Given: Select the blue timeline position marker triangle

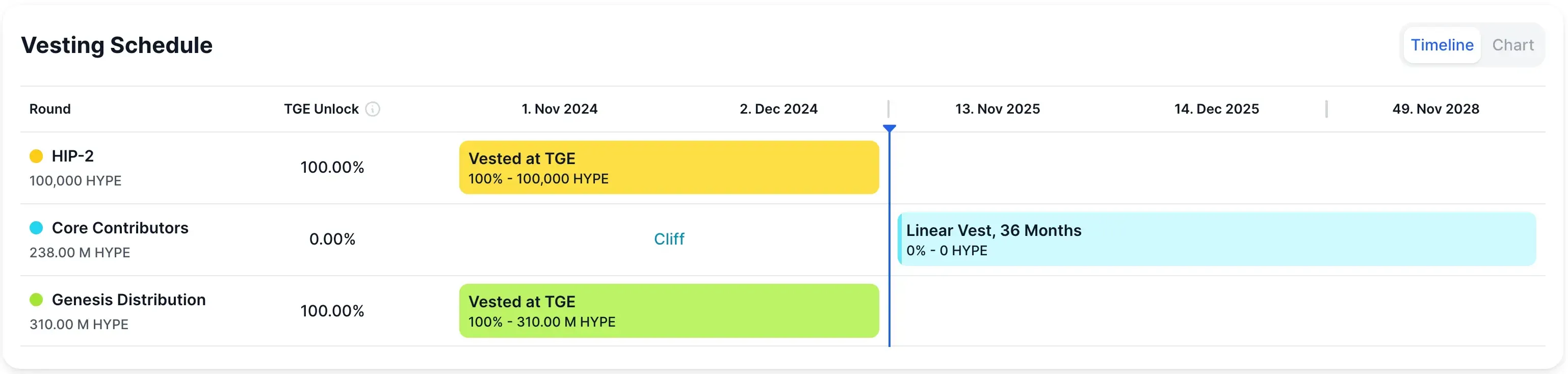Looking at the screenshot, I should coord(890,128).
